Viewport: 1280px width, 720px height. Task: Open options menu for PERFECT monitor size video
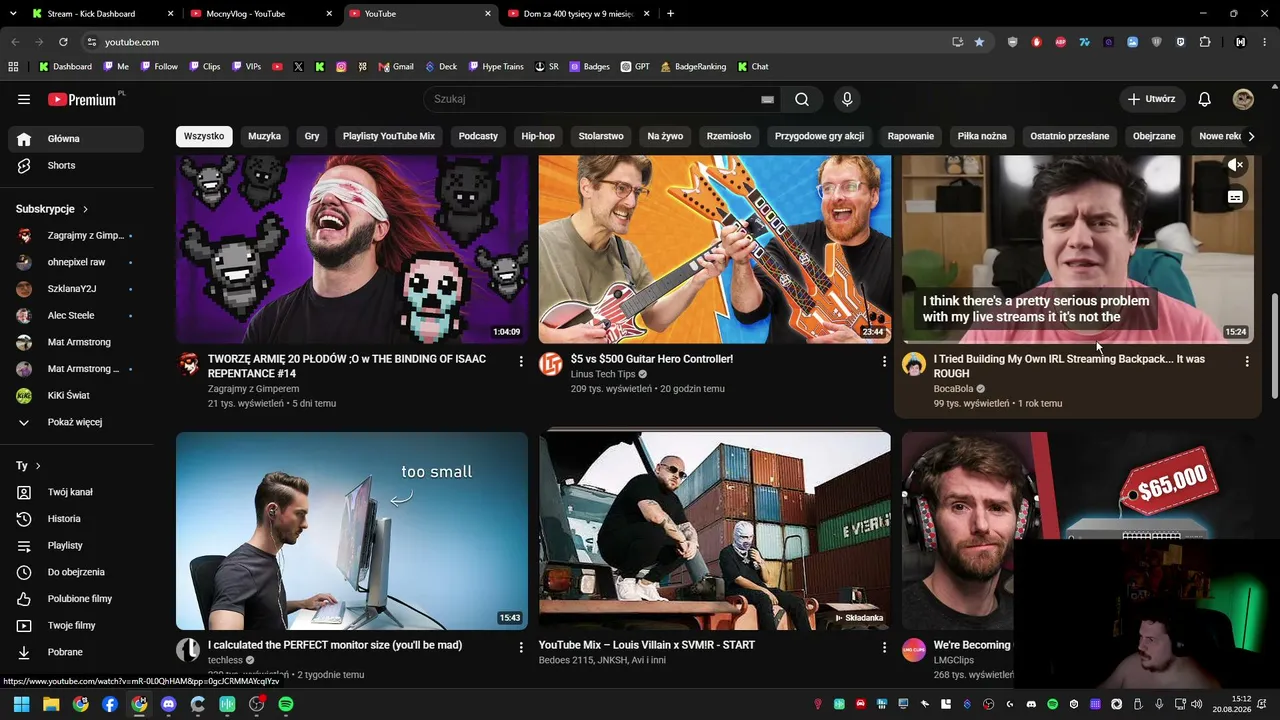point(521,648)
